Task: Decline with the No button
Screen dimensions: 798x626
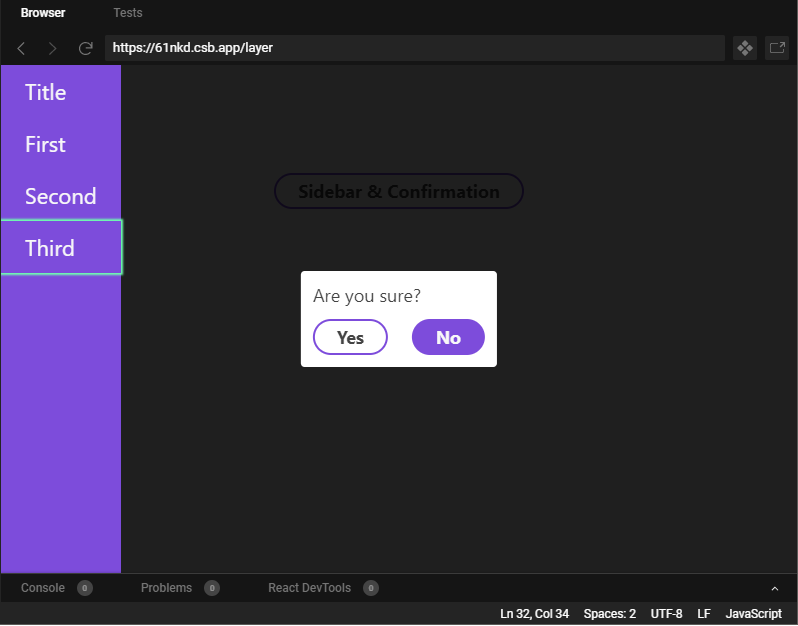Action: tap(448, 337)
